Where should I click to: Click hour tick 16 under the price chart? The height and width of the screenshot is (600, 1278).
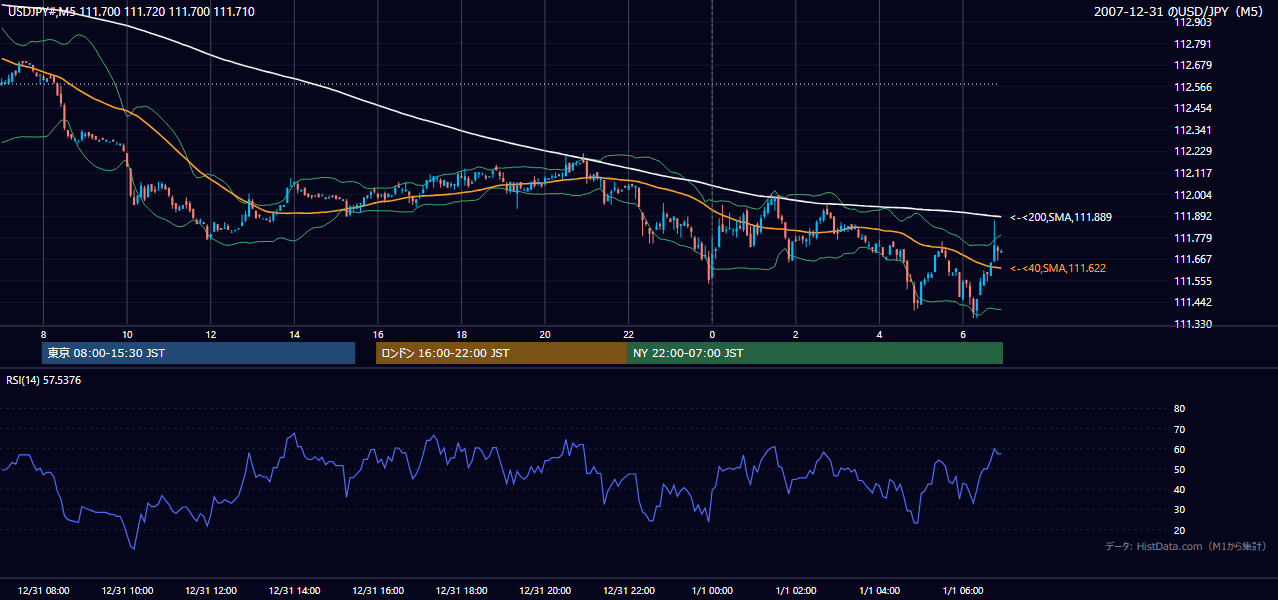tap(377, 334)
